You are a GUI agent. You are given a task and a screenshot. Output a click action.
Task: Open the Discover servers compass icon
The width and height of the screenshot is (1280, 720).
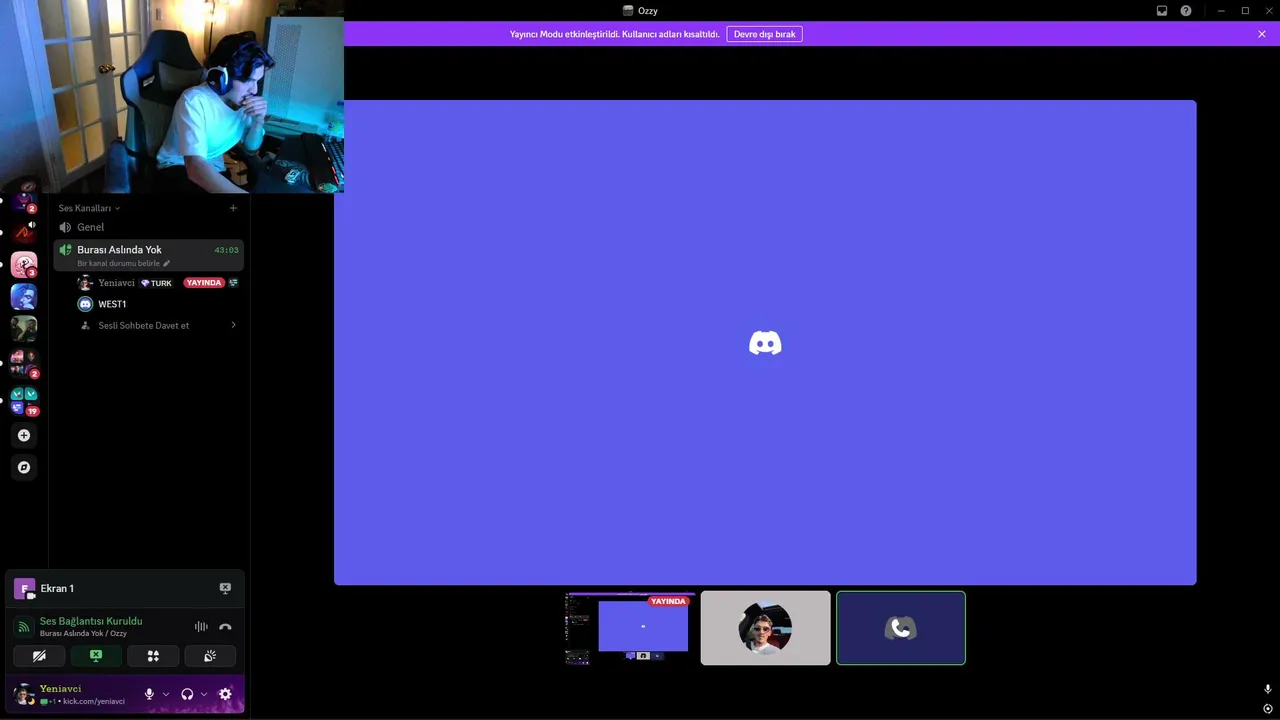[x=24, y=467]
